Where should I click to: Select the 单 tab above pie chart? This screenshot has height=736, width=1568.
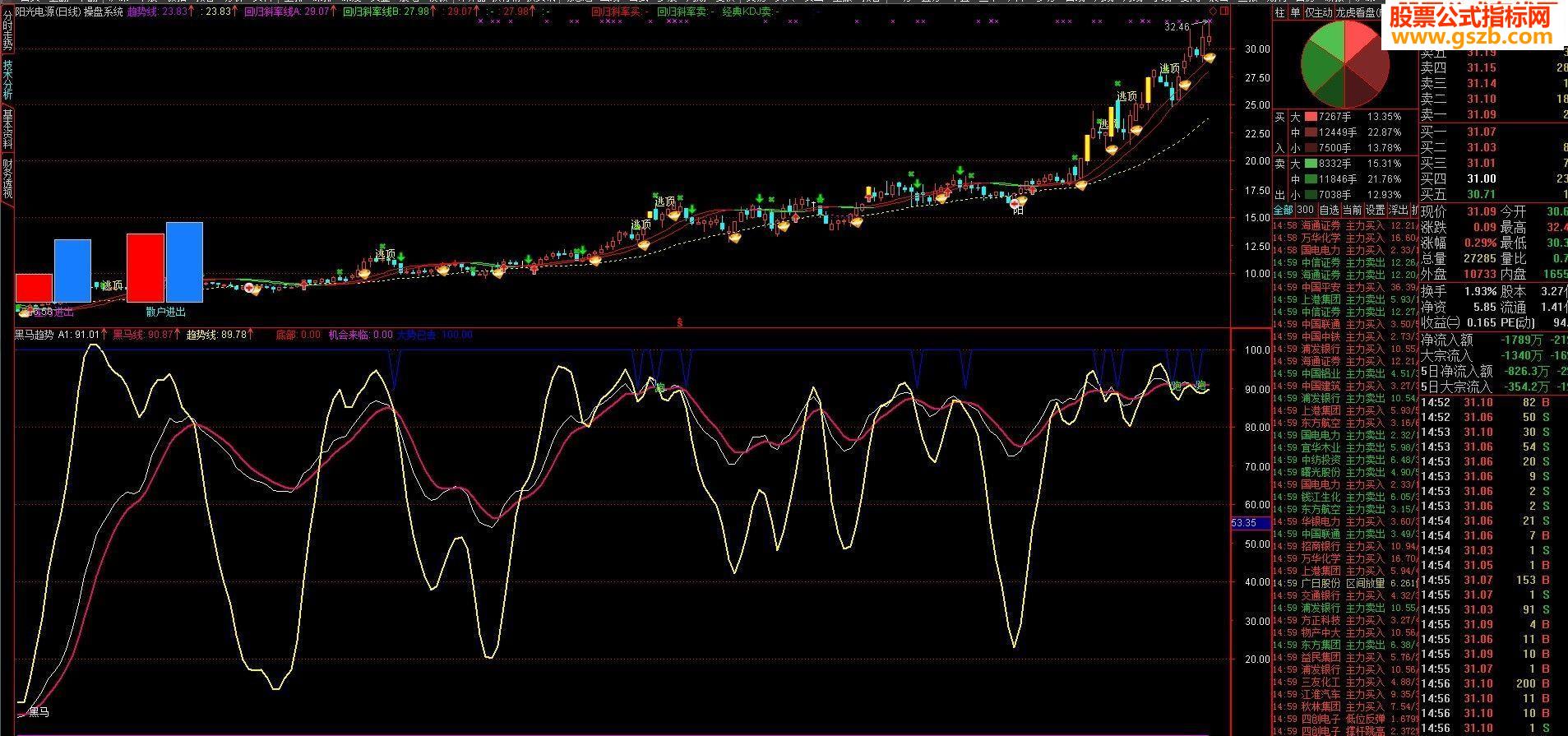pyautogui.click(x=1295, y=12)
